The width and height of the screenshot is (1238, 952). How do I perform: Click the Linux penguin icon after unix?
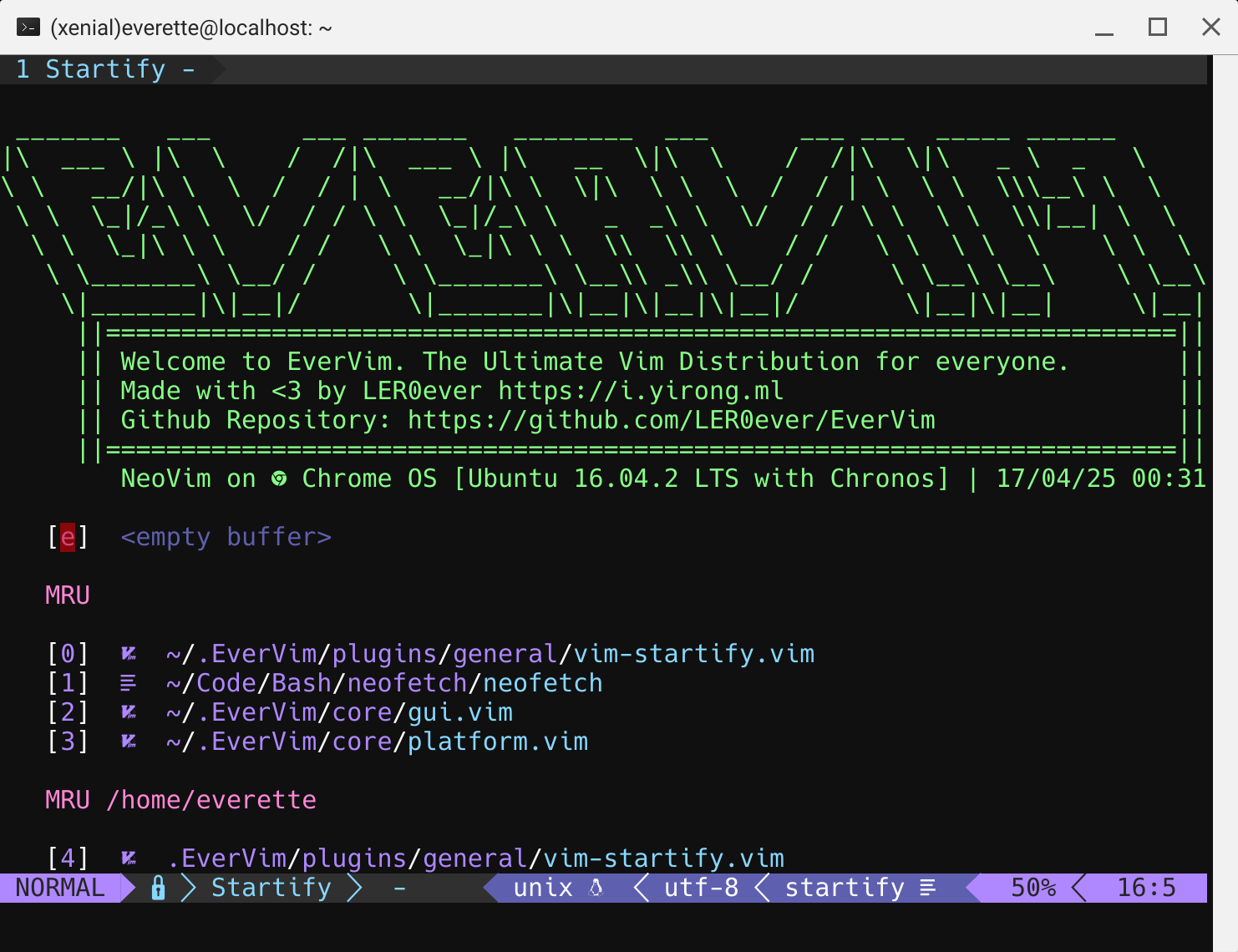click(596, 888)
